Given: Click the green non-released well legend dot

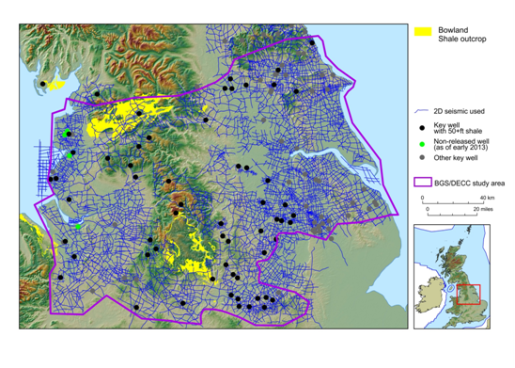Looking at the screenshot, I should (x=422, y=144).
